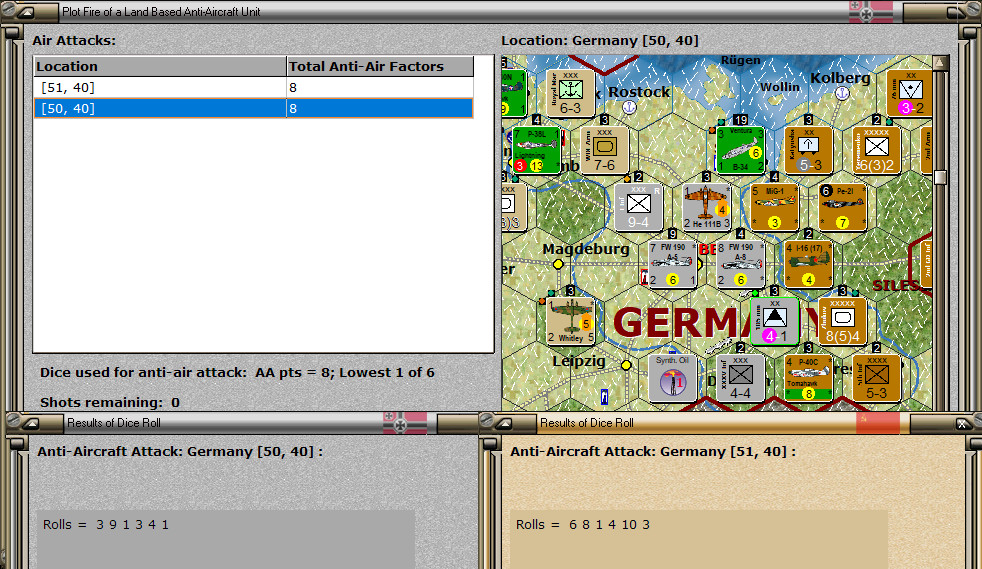Select the Whitley bomber unit
Screen dimensions: 982x569
(570, 321)
